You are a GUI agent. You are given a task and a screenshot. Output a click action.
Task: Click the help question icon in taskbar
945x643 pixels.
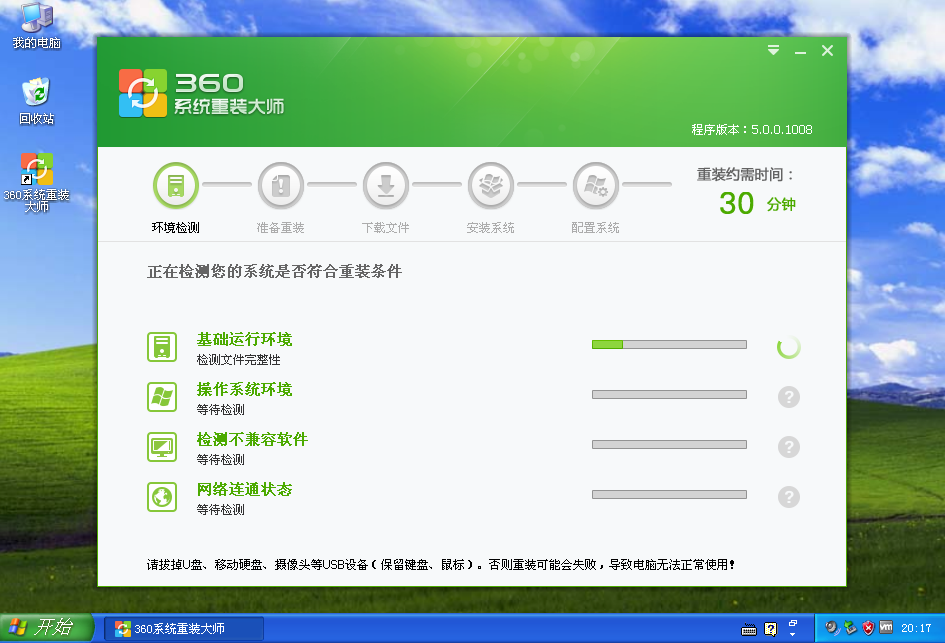770,629
